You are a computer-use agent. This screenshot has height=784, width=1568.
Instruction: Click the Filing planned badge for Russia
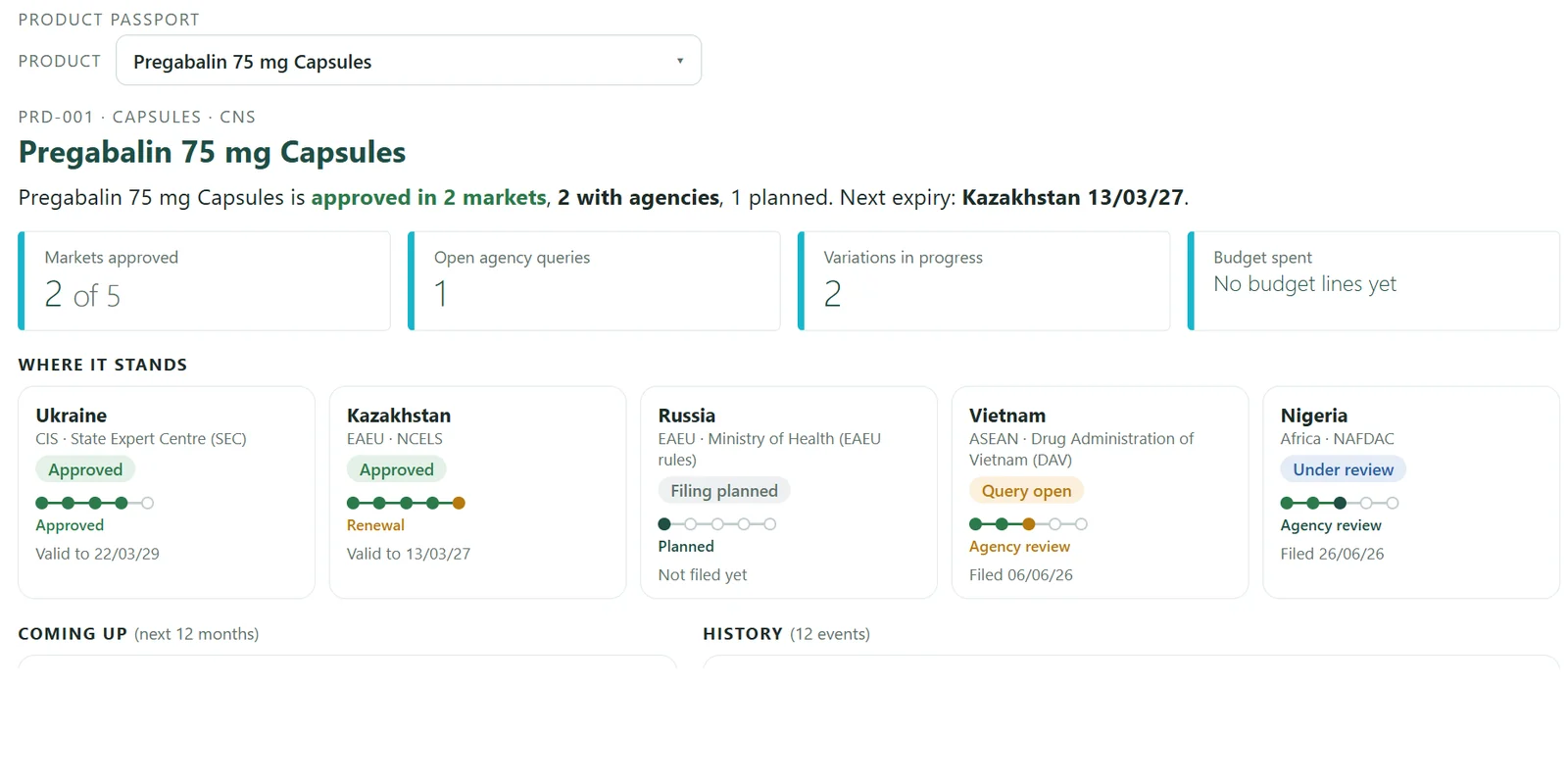724,491
